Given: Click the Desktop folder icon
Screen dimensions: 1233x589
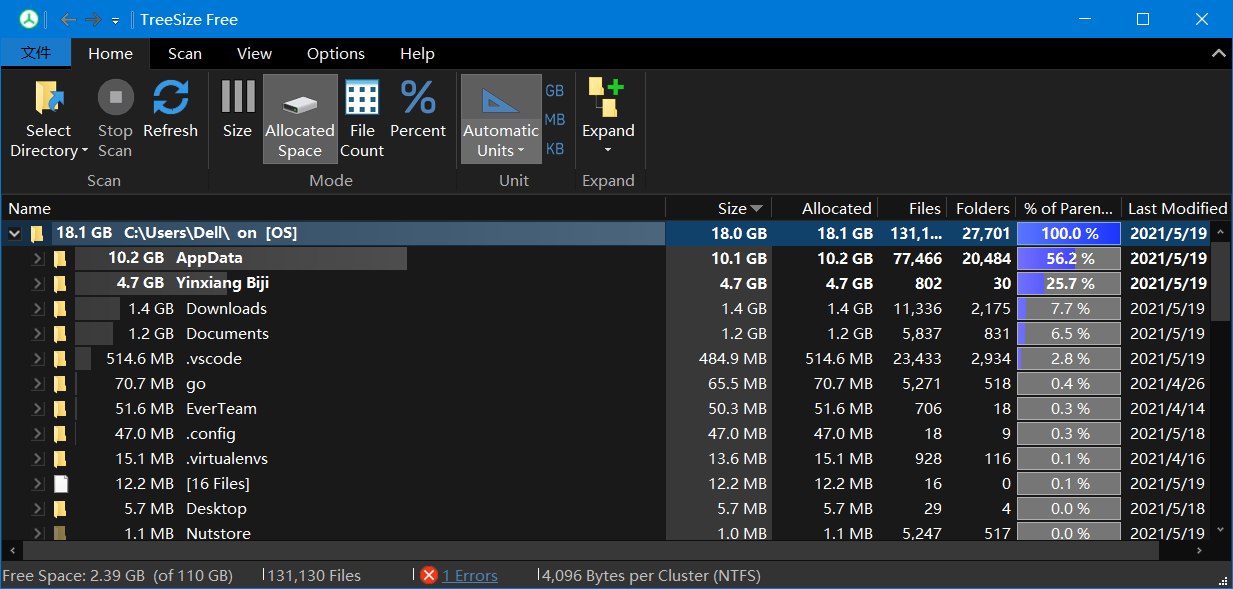Looking at the screenshot, I should click(x=60, y=509).
